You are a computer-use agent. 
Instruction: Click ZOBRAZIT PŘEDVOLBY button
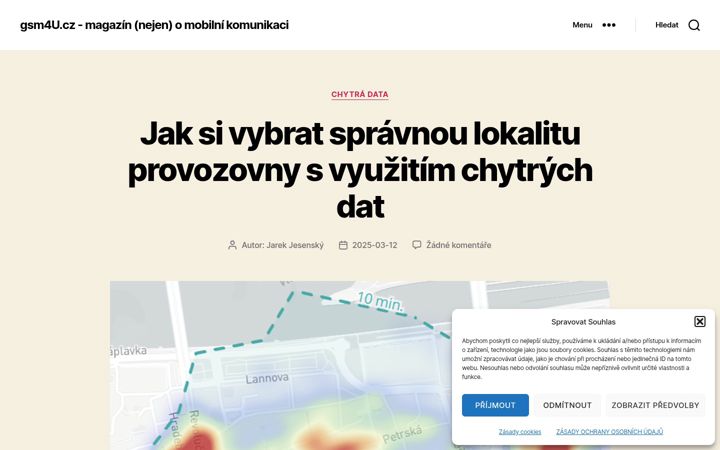pyautogui.click(x=655, y=405)
